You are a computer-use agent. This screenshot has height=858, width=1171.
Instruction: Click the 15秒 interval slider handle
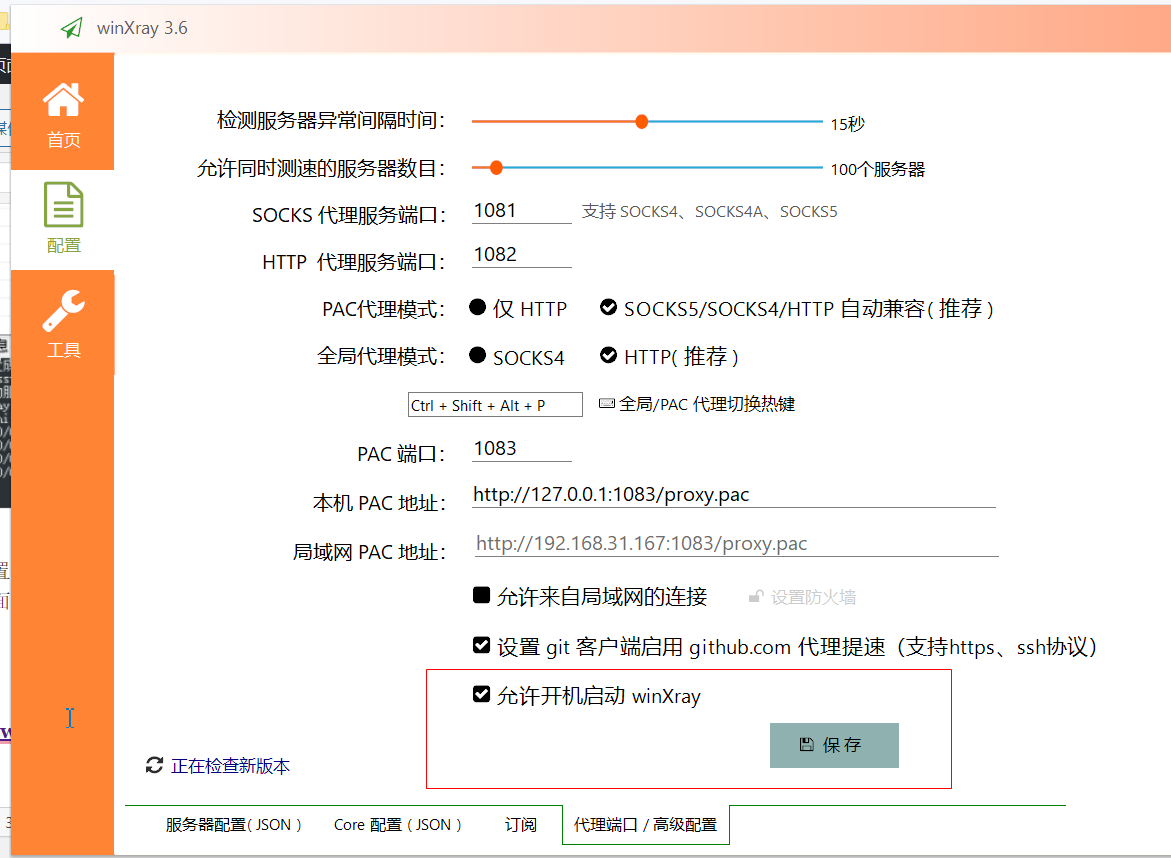click(641, 121)
